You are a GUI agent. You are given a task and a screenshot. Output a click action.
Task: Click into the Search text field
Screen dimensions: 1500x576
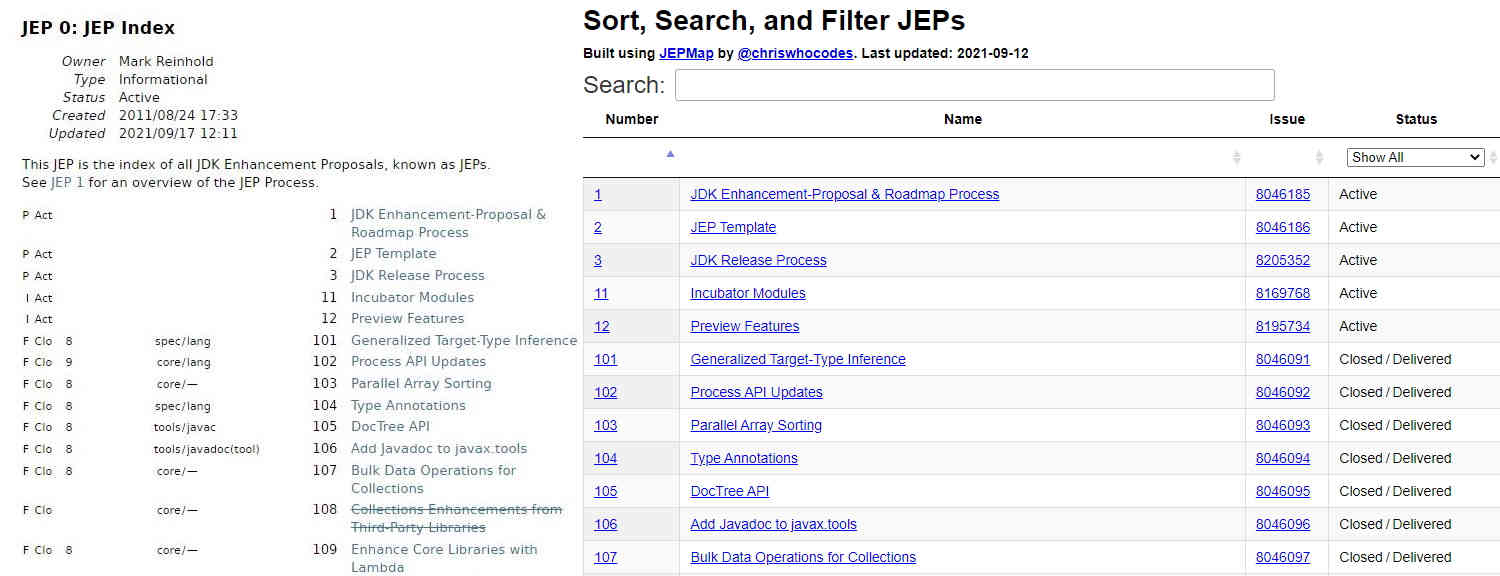974,85
